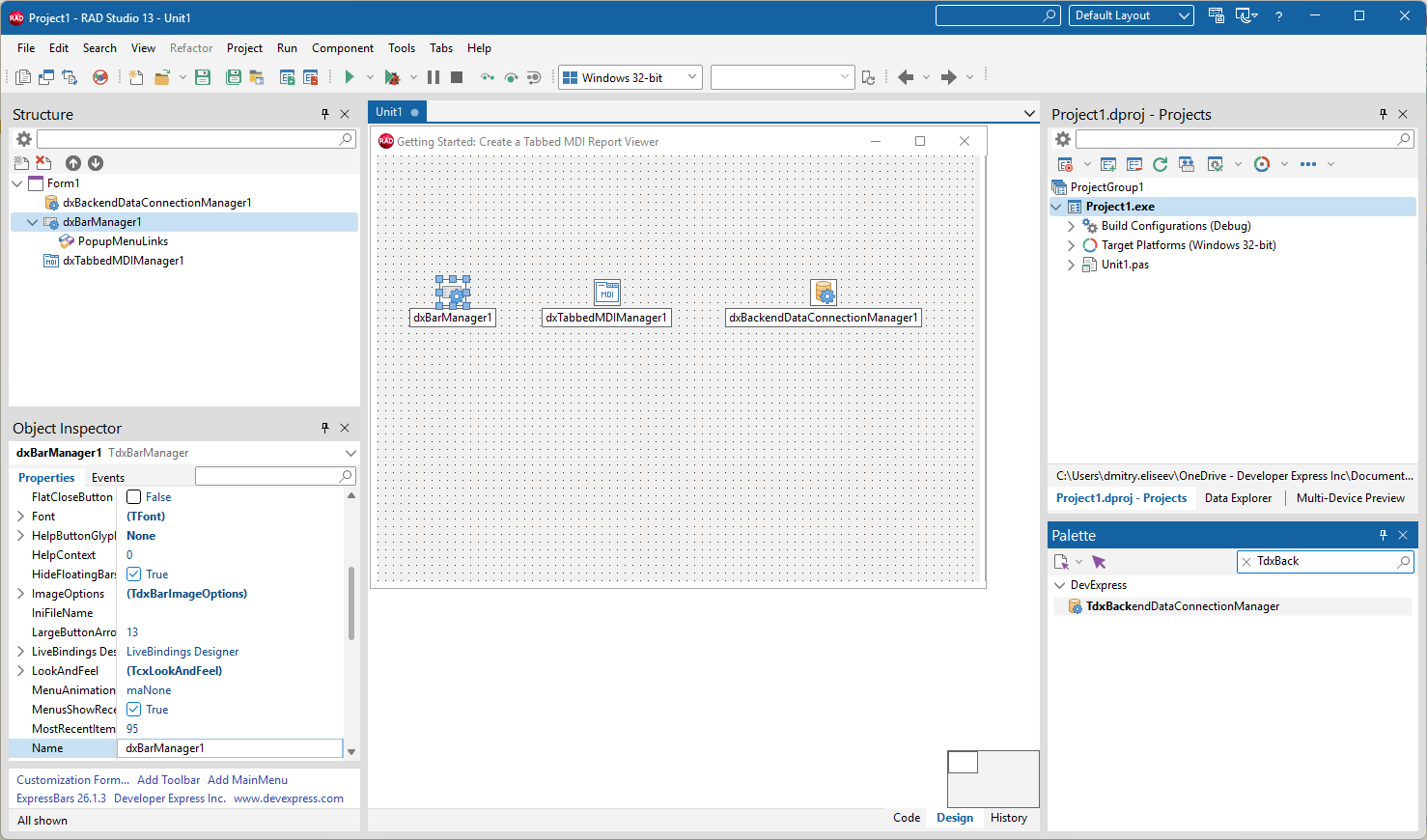
Task: Toggle the HideFloatingBars checkbox
Action: (134, 574)
